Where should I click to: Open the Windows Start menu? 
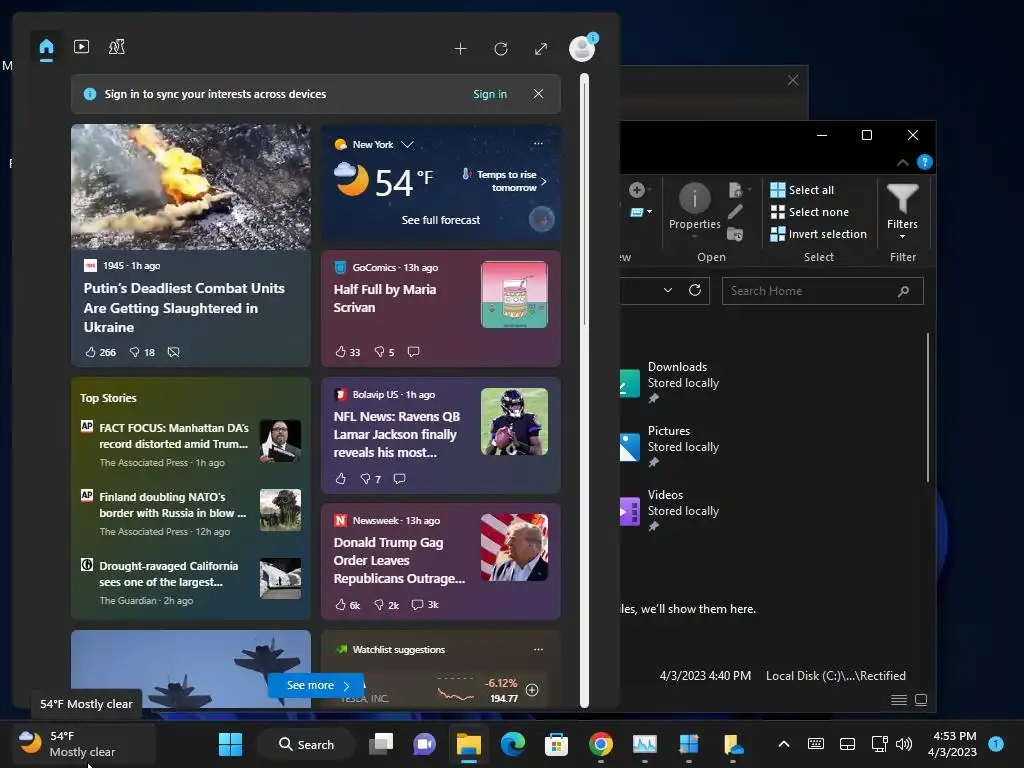tap(230, 744)
